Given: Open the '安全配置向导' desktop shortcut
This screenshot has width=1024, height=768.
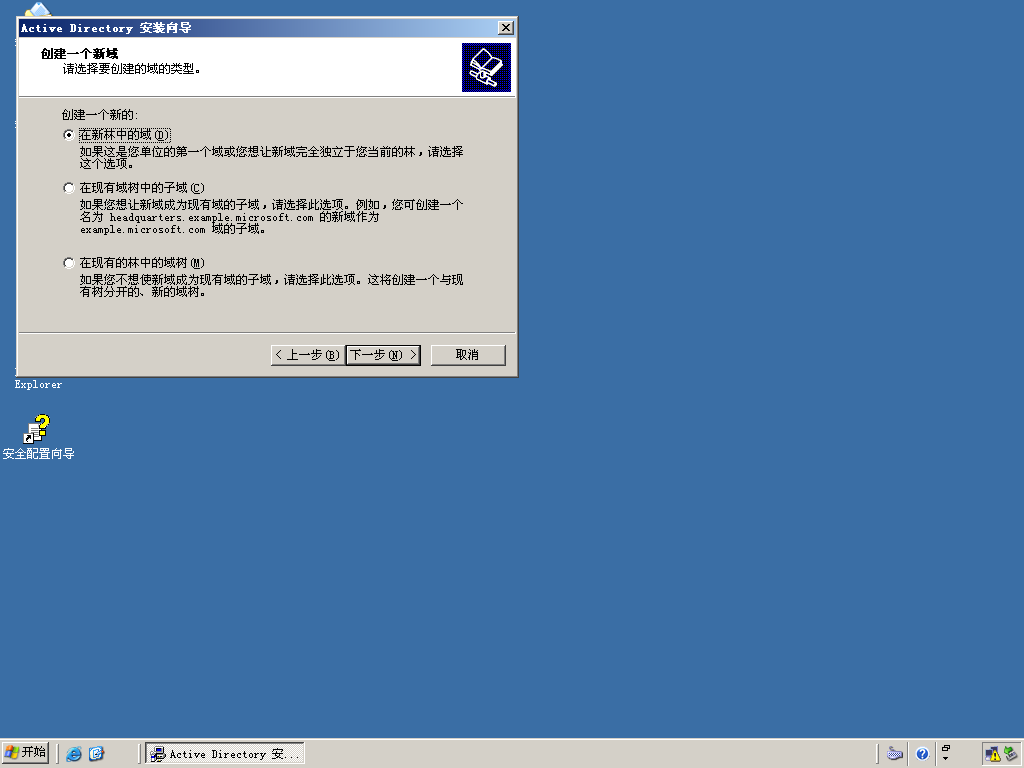Looking at the screenshot, I should 38,437.
